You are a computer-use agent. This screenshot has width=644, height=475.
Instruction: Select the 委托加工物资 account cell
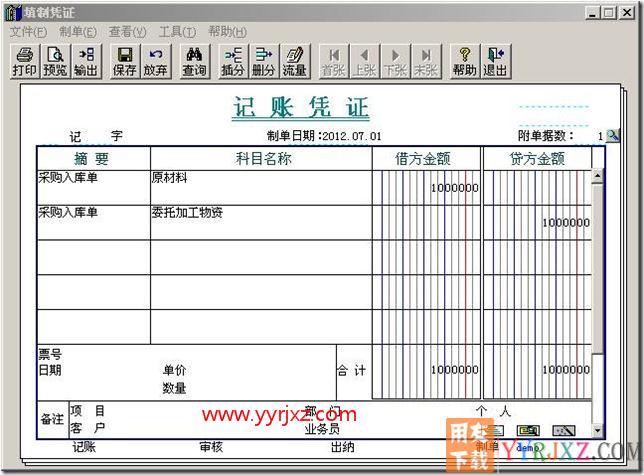tap(261, 223)
